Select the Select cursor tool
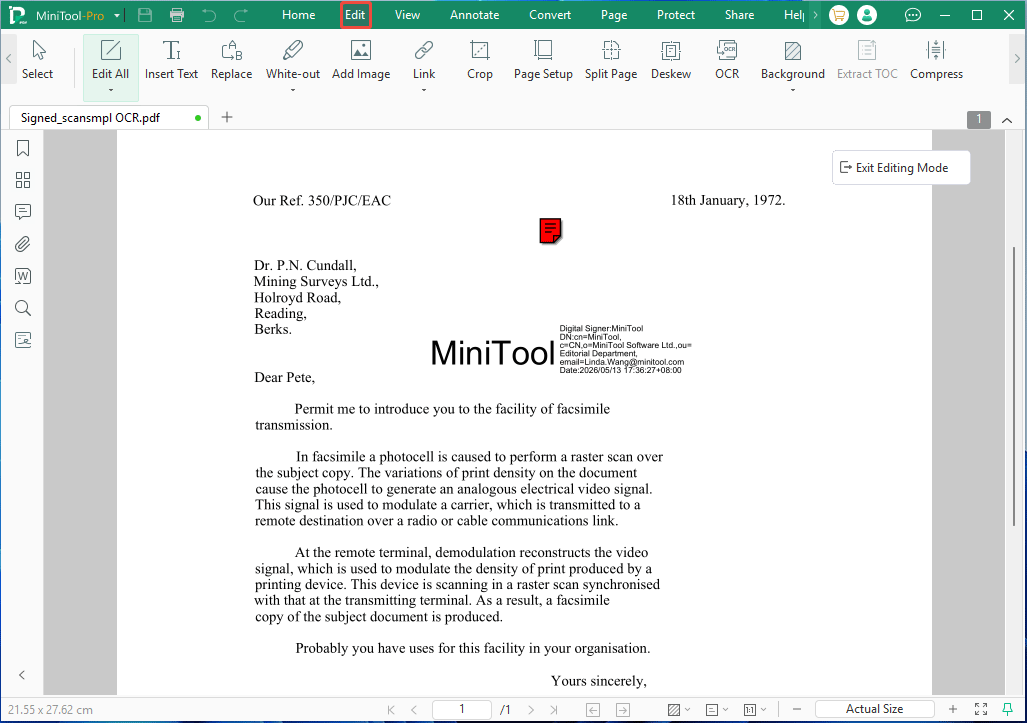Viewport: 1027px width, 723px height. coord(37,60)
